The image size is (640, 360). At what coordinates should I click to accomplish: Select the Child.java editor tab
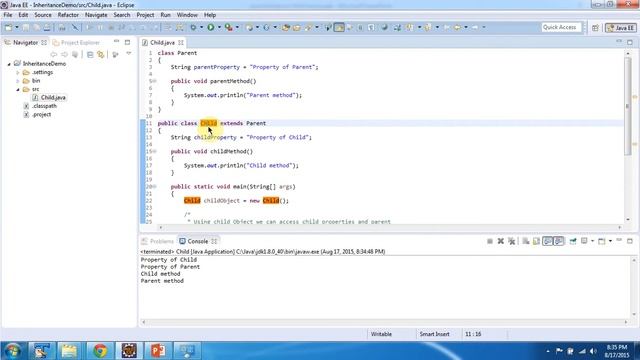tap(162, 42)
